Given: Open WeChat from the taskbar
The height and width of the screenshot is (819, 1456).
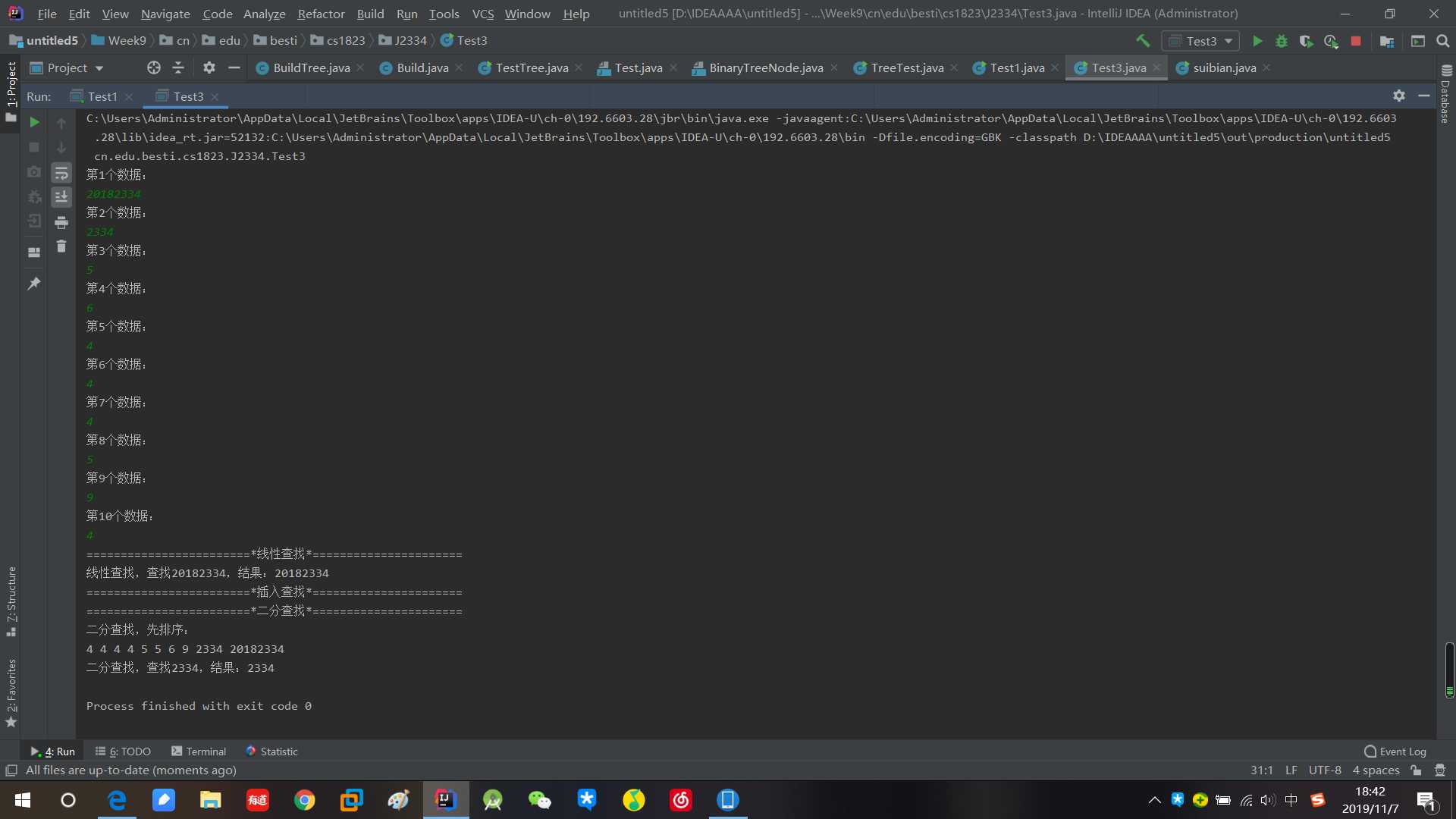Looking at the screenshot, I should 540,800.
